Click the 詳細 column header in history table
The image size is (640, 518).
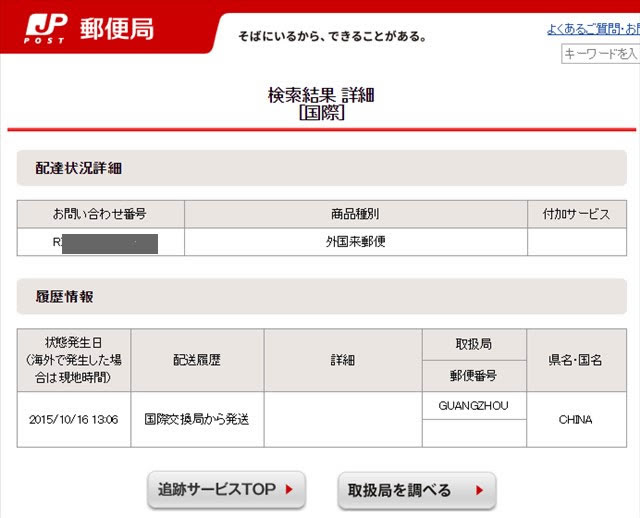(x=343, y=360)
